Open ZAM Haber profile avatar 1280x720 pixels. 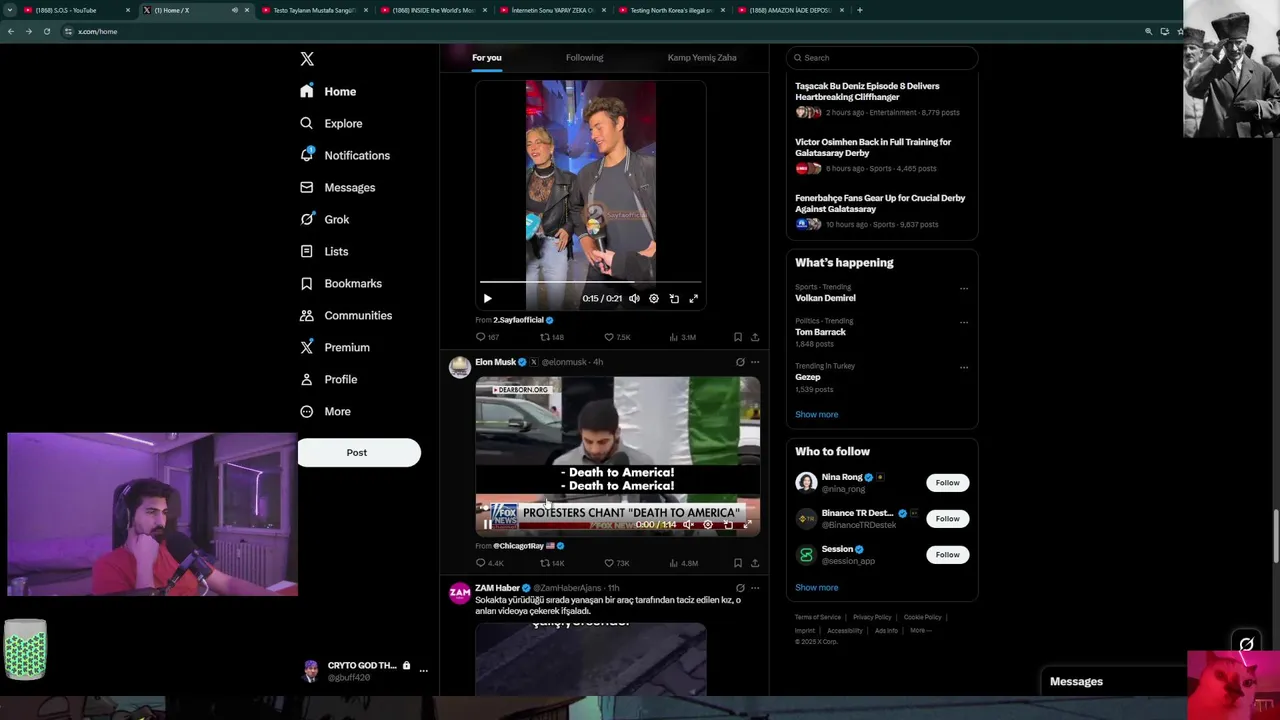click(x=460, y=593)
